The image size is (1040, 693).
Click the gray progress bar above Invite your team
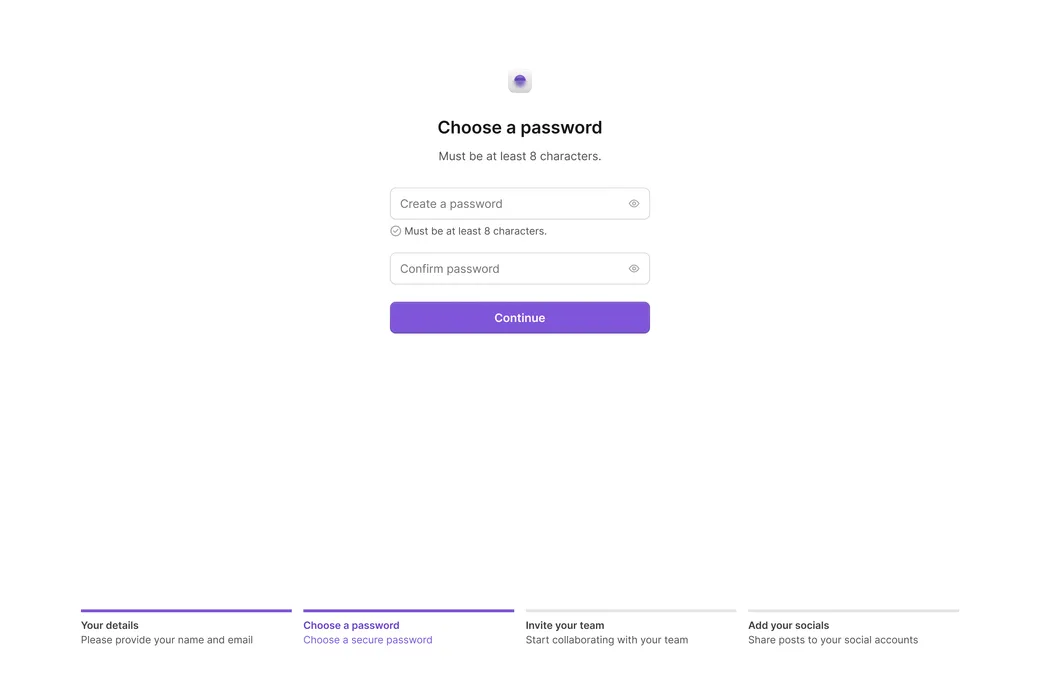[x=631, y=609]
